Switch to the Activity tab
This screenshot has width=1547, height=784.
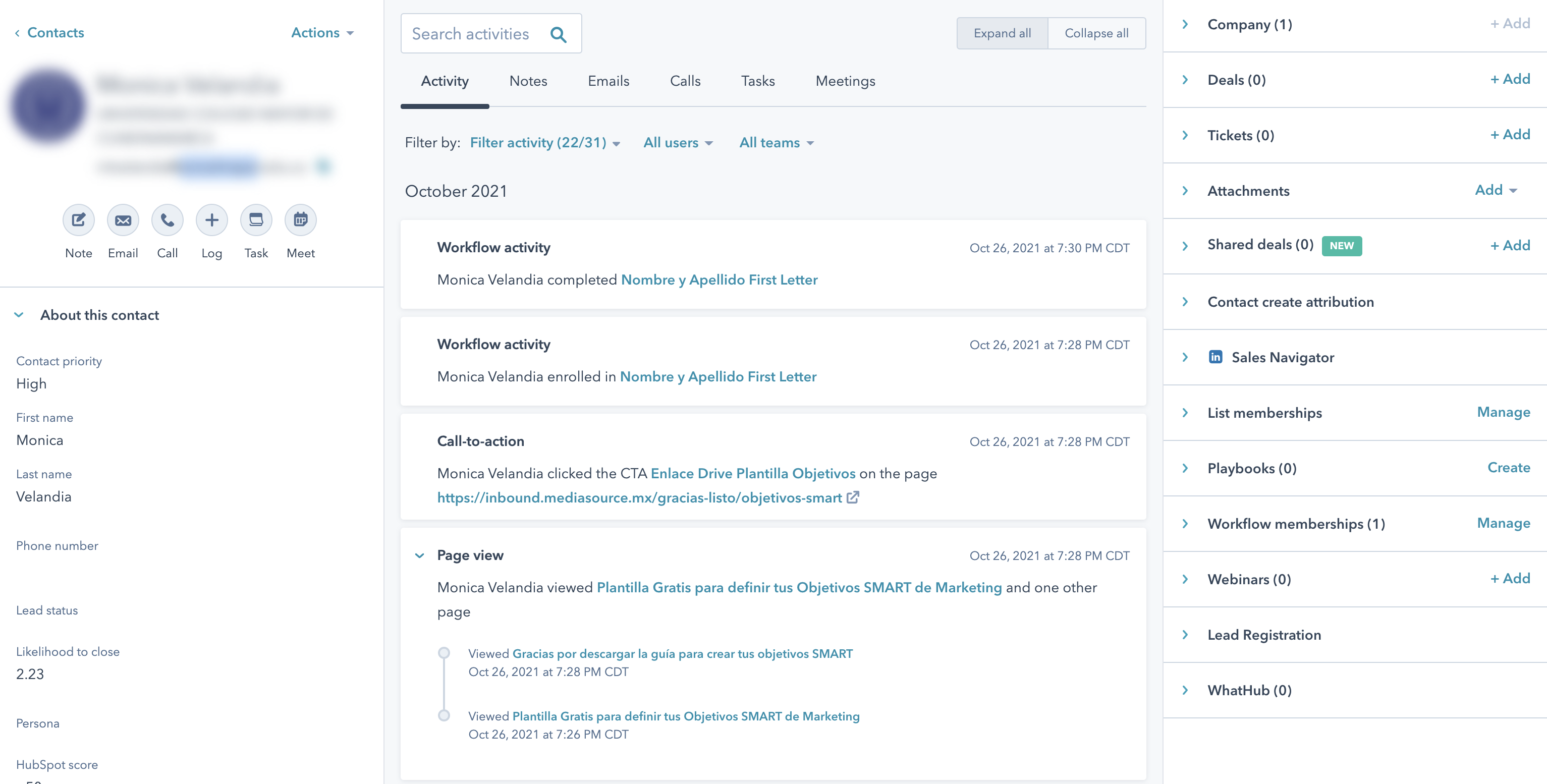(445, 81)
